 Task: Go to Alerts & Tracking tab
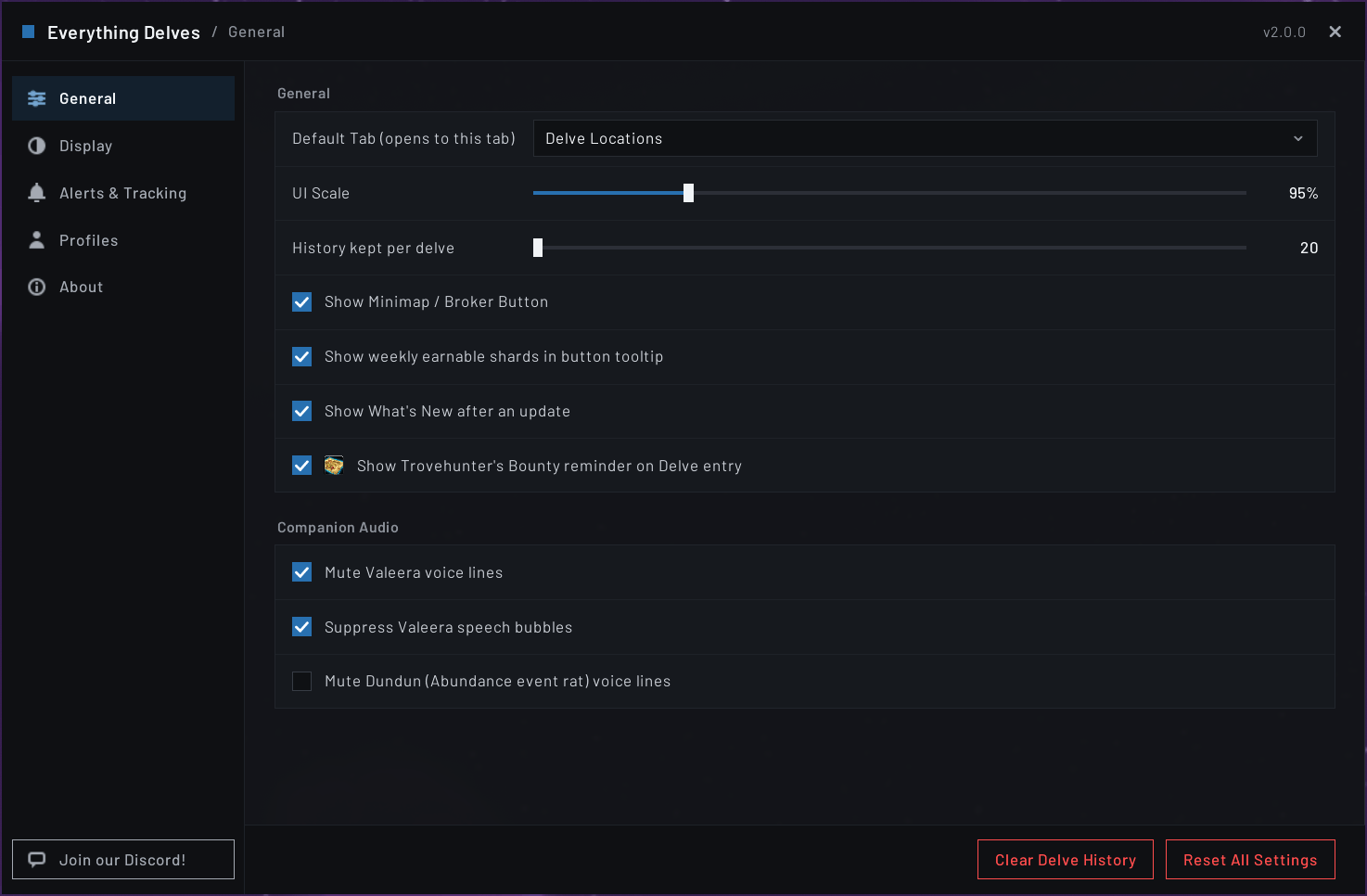coord(123,193)
